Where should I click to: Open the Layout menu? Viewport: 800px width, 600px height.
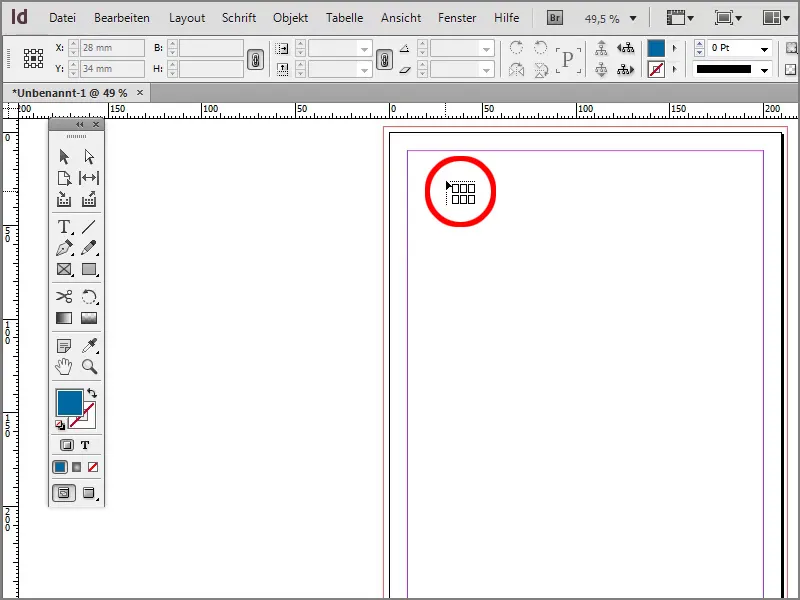click(x=187, y=18)
